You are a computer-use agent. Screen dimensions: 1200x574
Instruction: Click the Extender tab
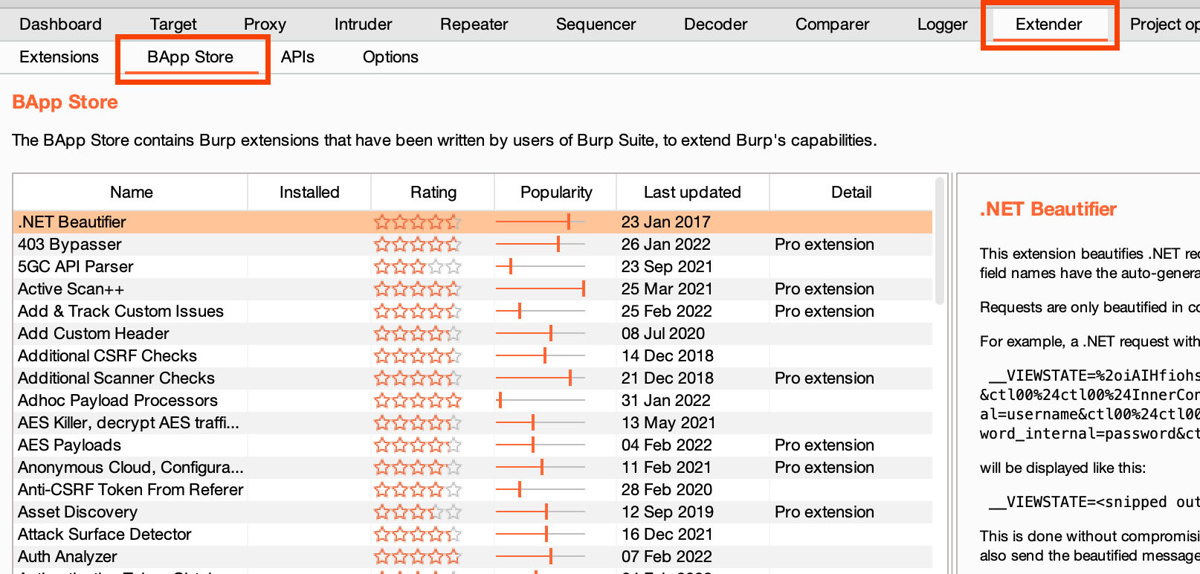point(1048,24)
